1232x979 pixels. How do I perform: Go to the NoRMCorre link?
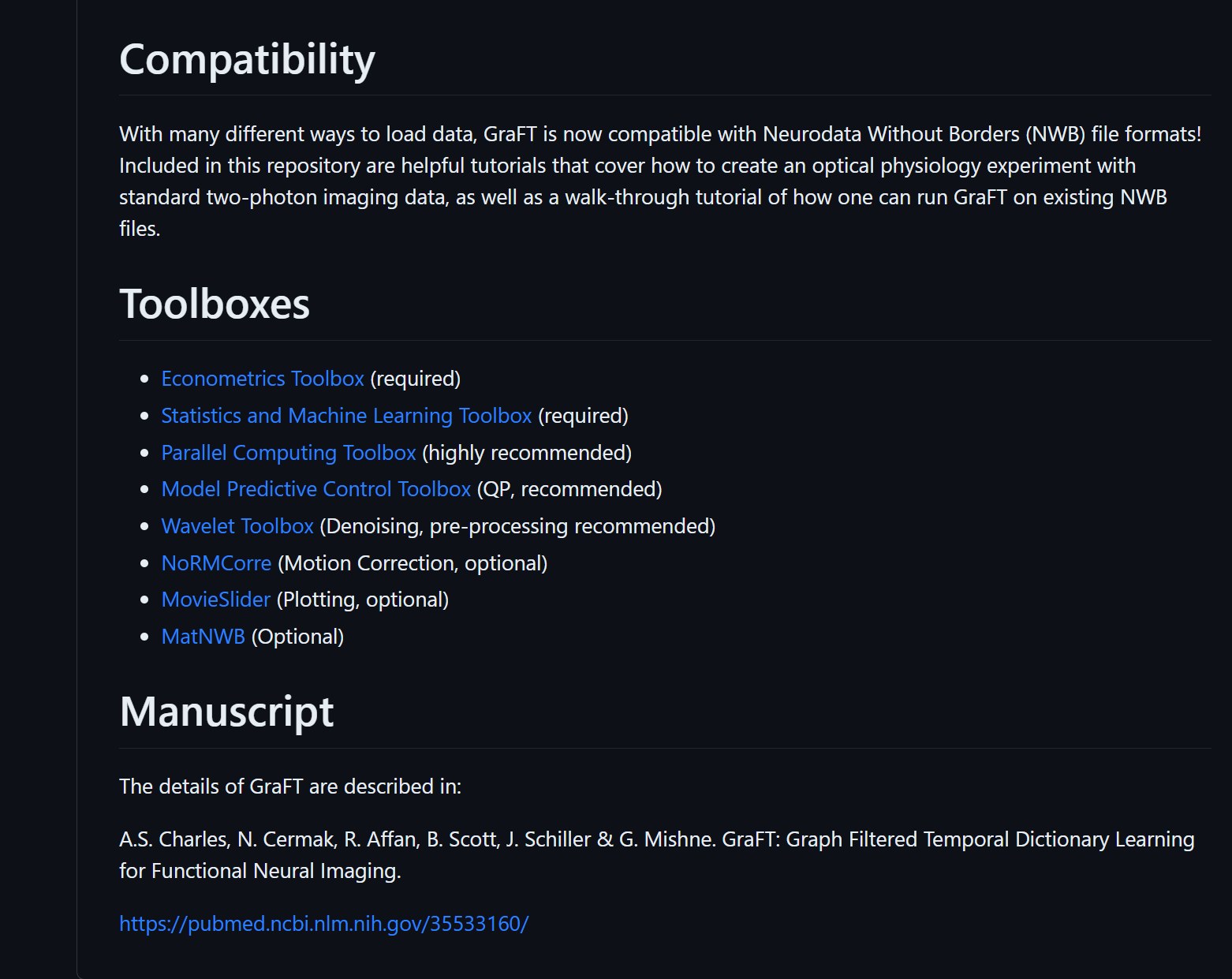click(x=216, y=563)
